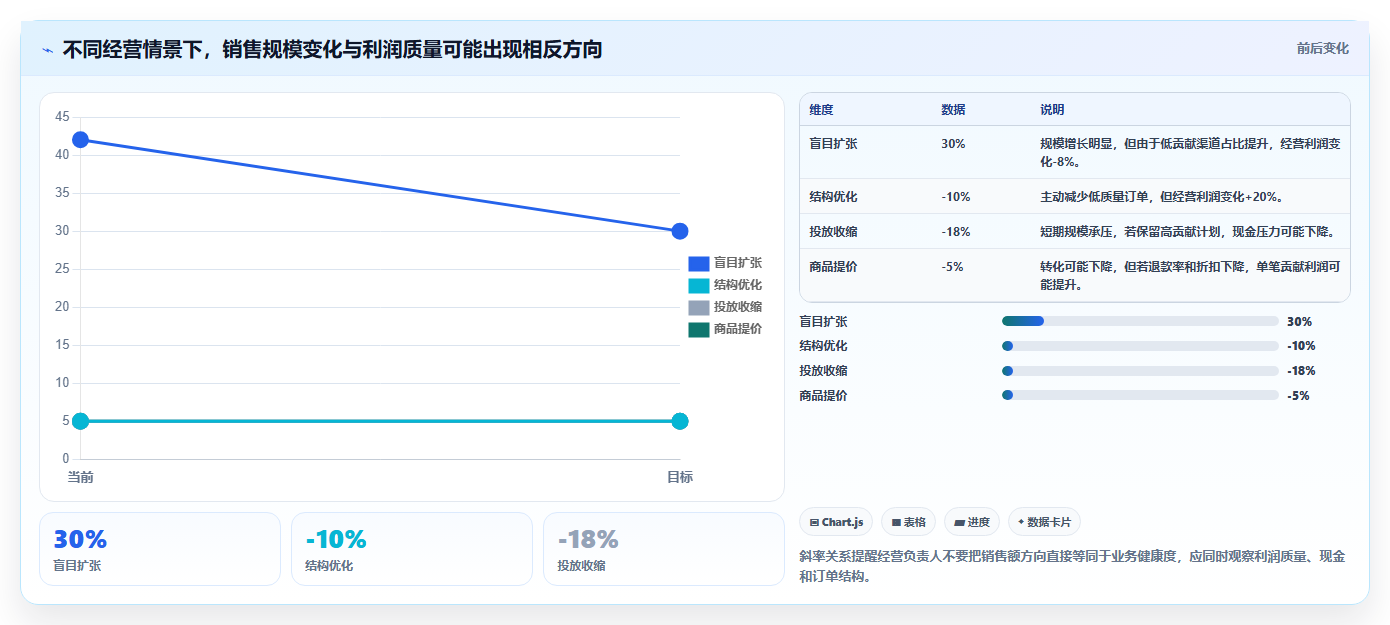
Task: Click the footnote starting 斜率关系提醒
Action: [x=1072, y=566]
